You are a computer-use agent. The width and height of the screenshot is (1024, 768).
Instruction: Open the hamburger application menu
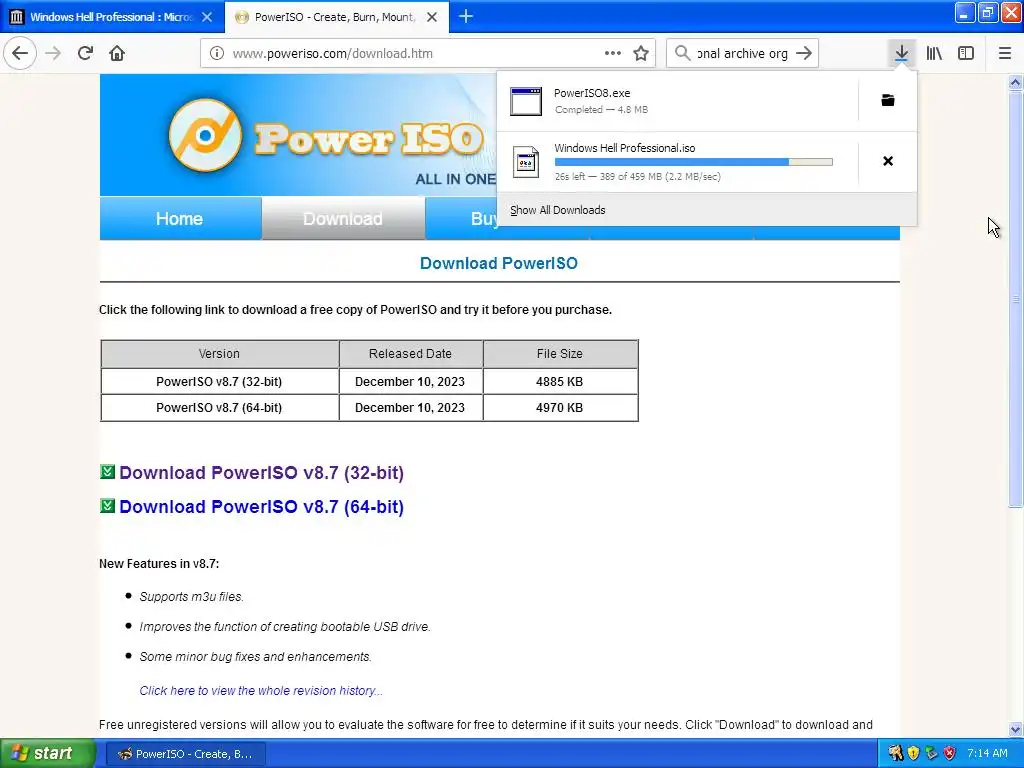tap(1004, 53)
